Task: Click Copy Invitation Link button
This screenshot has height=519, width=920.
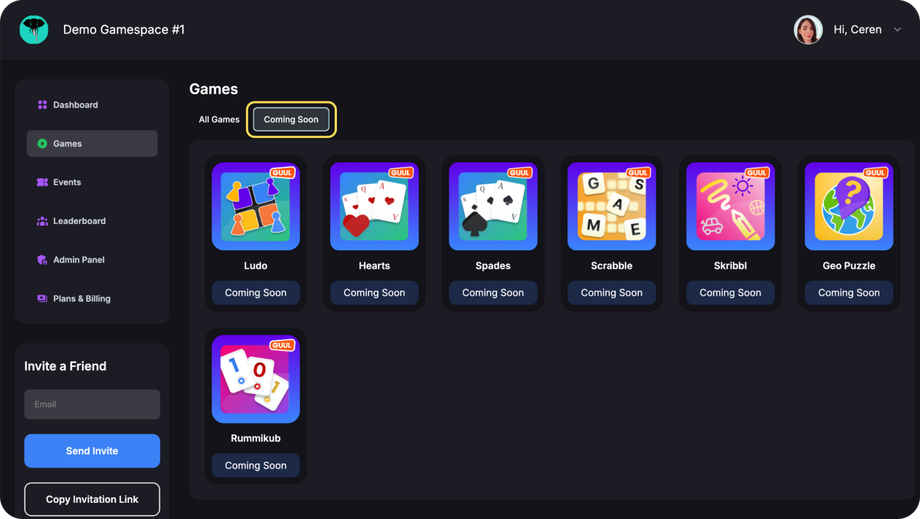Action: click(92, 499)
